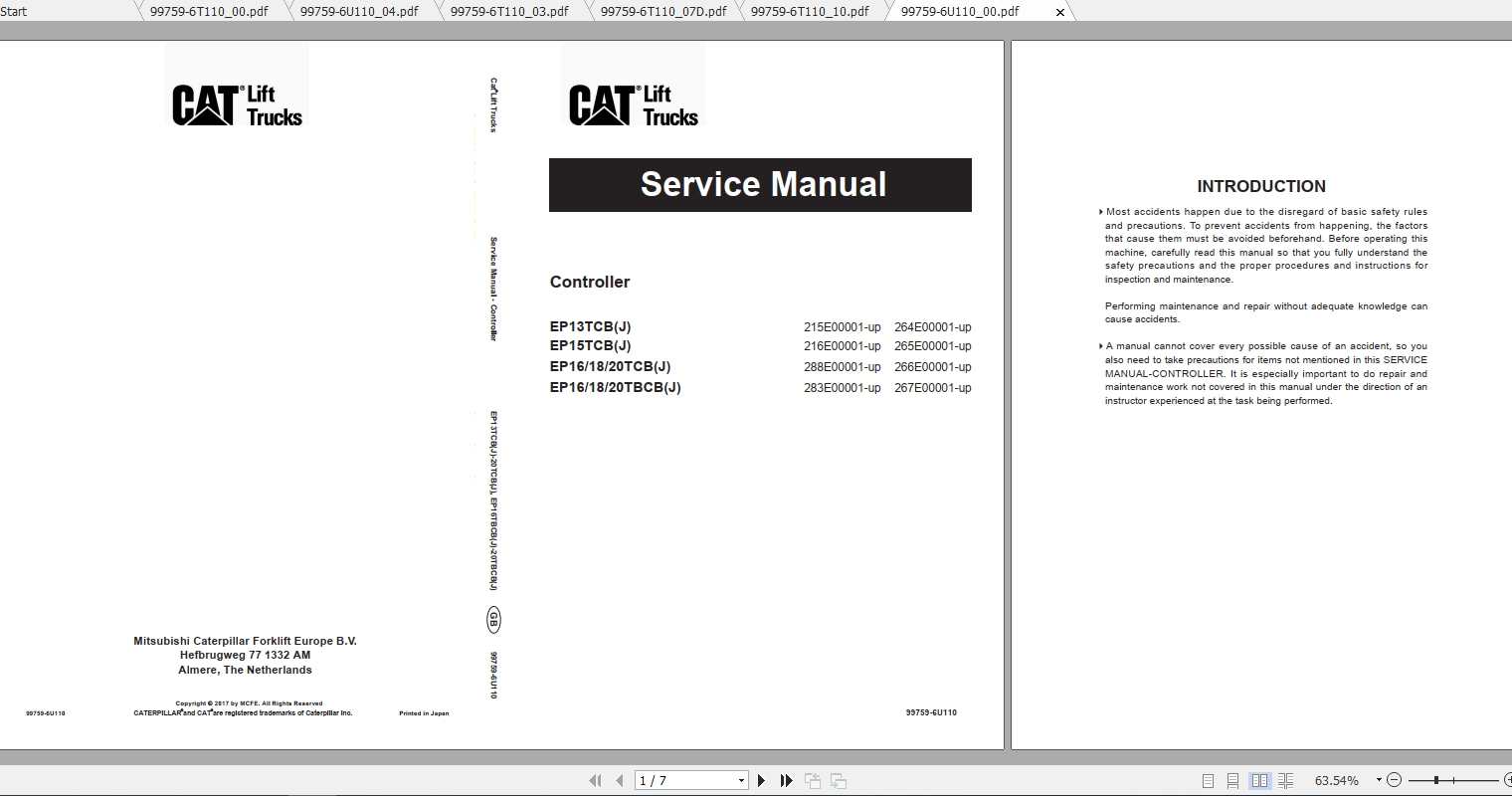
Task: Enable continuous facing pages layout
Action: pyautogui.click(x=1285, y=780)
